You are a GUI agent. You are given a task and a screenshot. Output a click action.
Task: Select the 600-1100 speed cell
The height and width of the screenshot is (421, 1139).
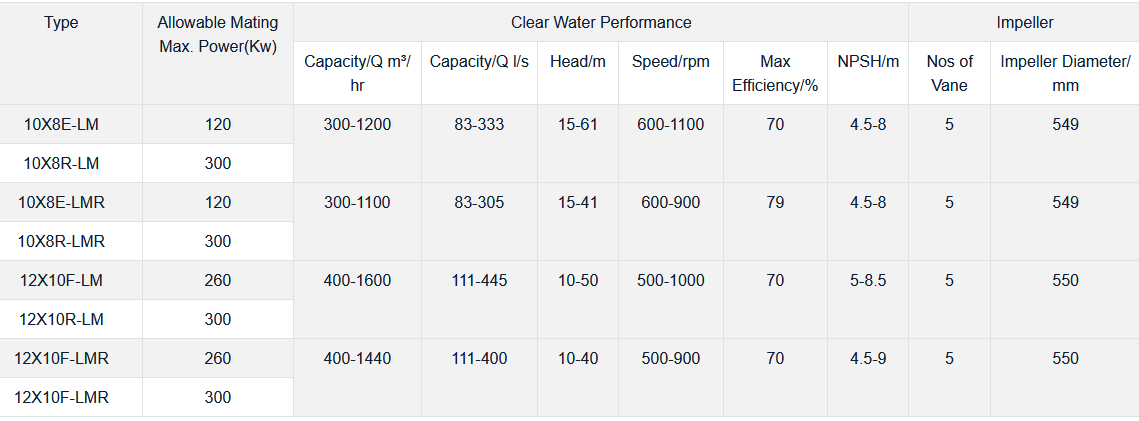[x=670, y=125]
